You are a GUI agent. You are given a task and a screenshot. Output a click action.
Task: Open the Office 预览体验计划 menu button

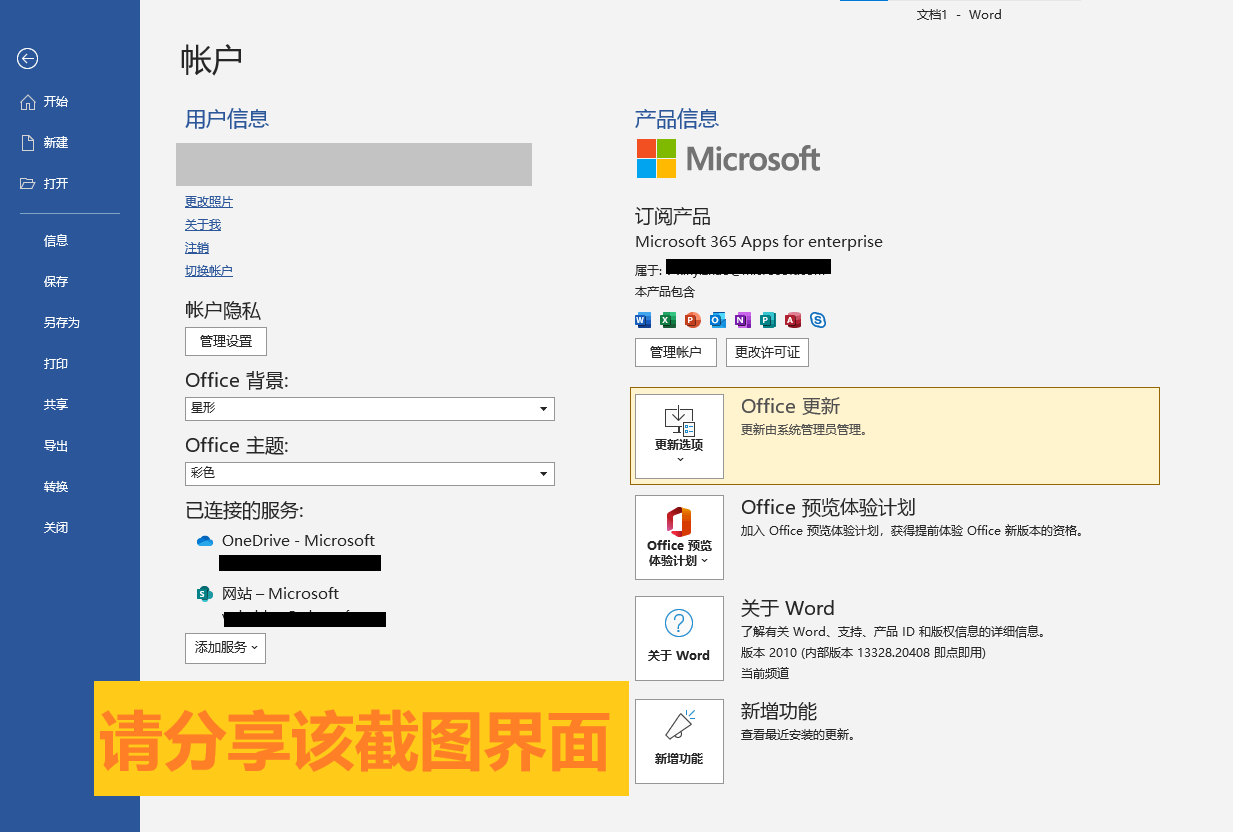[680, 537]
